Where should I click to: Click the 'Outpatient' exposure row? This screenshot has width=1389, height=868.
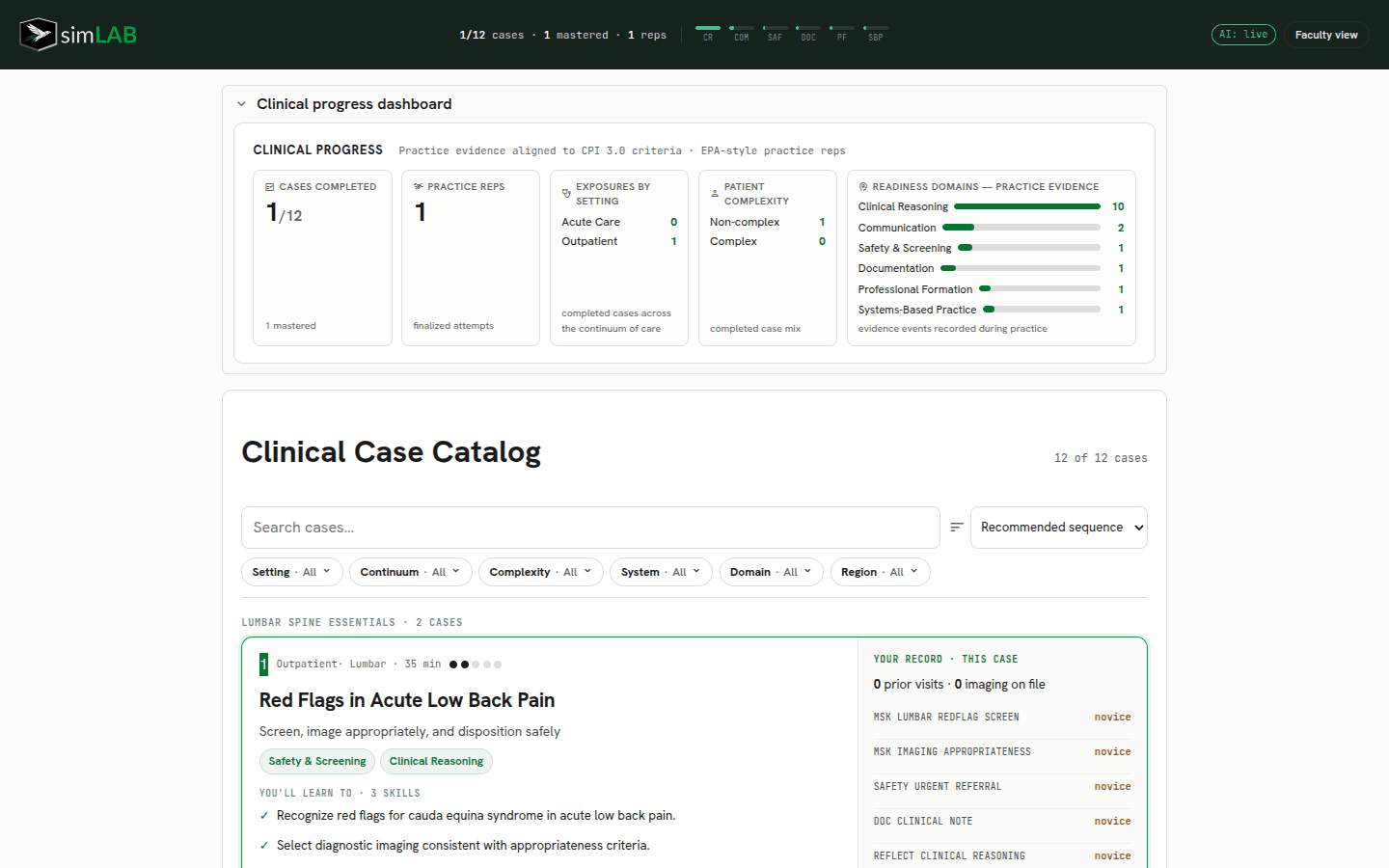tap(619, 242)
